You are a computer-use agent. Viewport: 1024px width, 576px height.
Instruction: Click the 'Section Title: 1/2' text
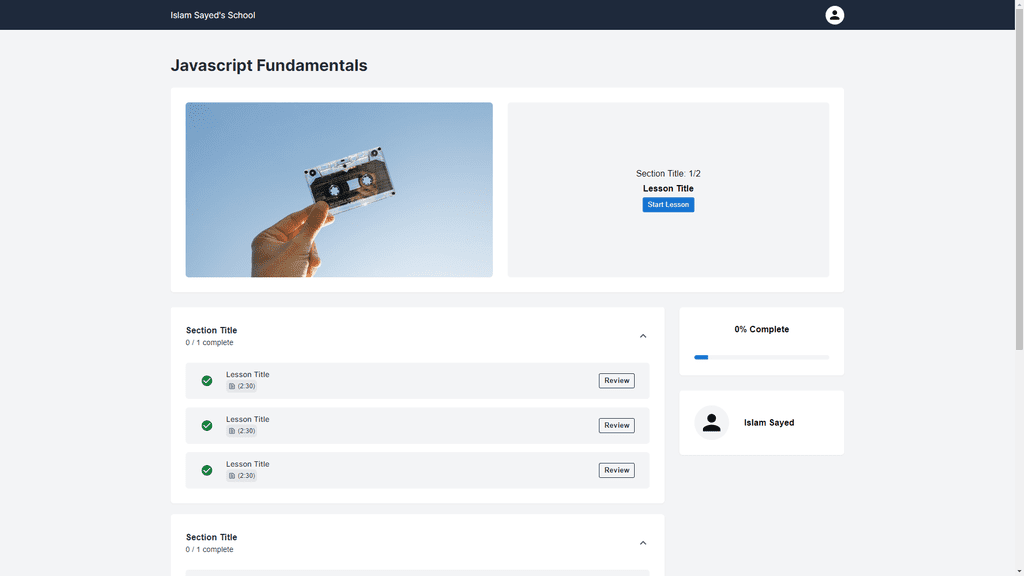[668, 174]
